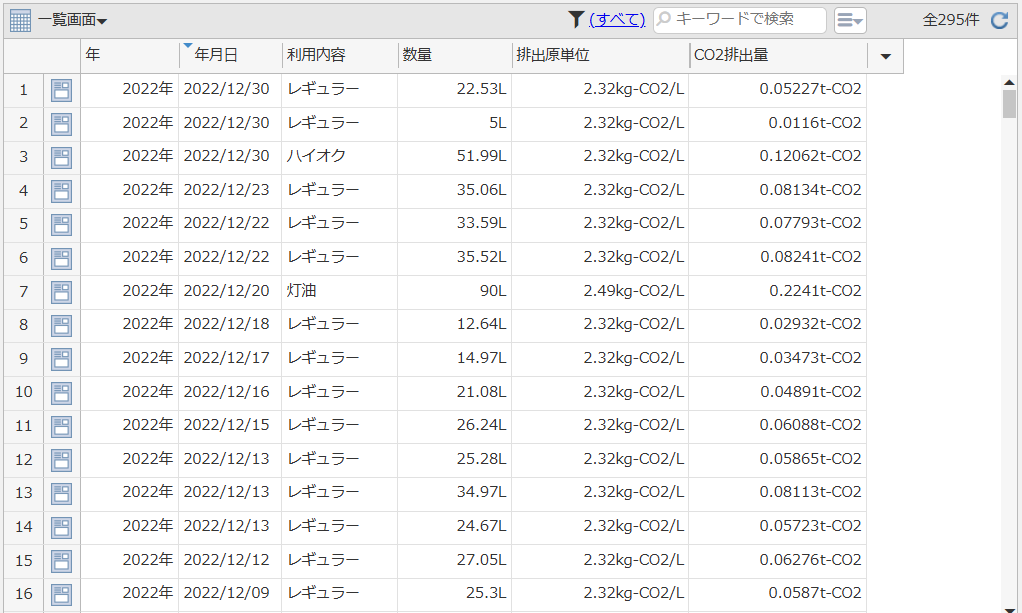The image size is (1022, 613).
Task: Click the detail icon in row 14
Action: tap(61, 526)
